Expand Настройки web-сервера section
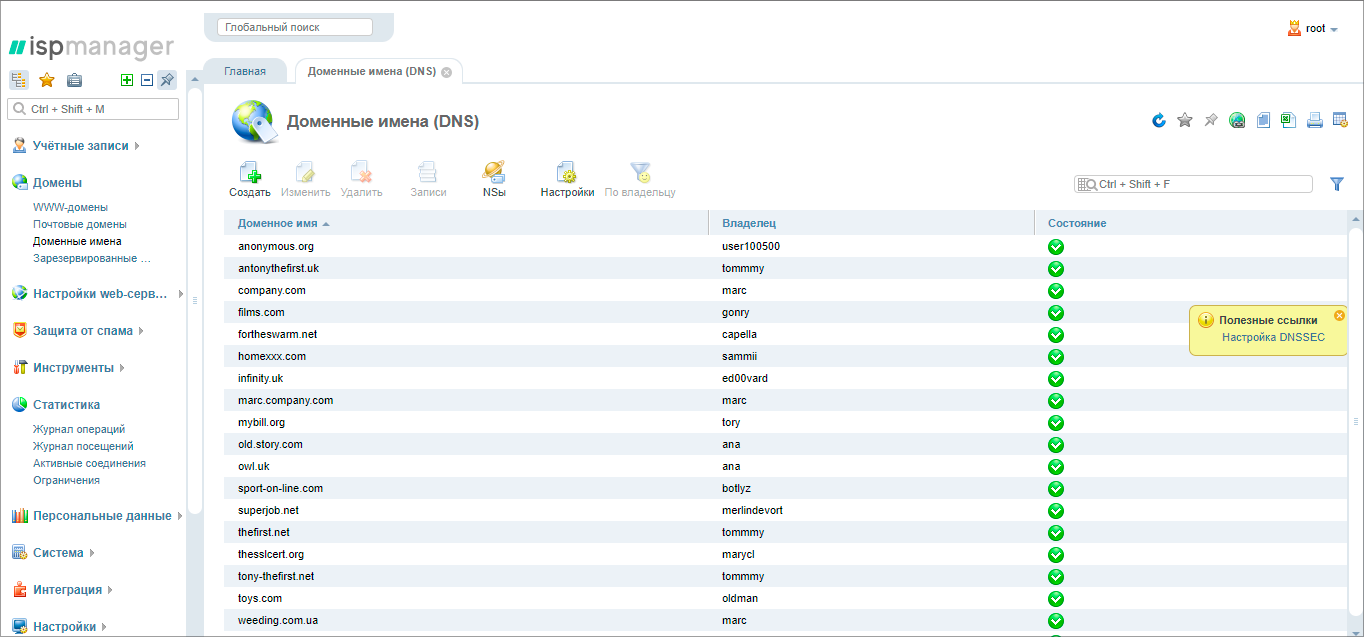Screen dimensions: 1364x637 point(98,294)
